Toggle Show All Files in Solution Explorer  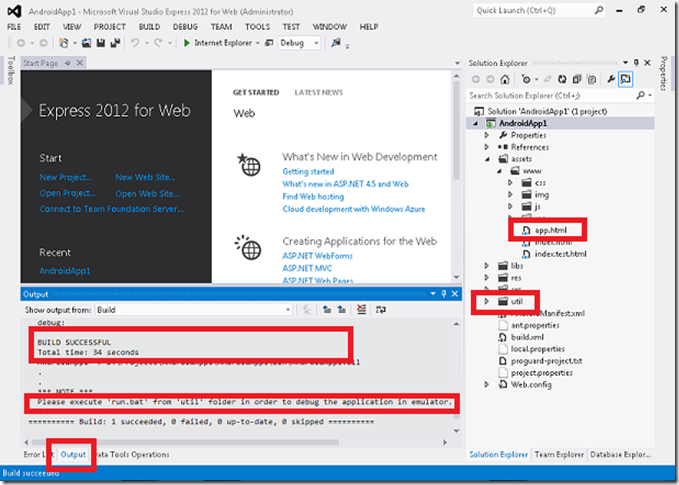592,79
